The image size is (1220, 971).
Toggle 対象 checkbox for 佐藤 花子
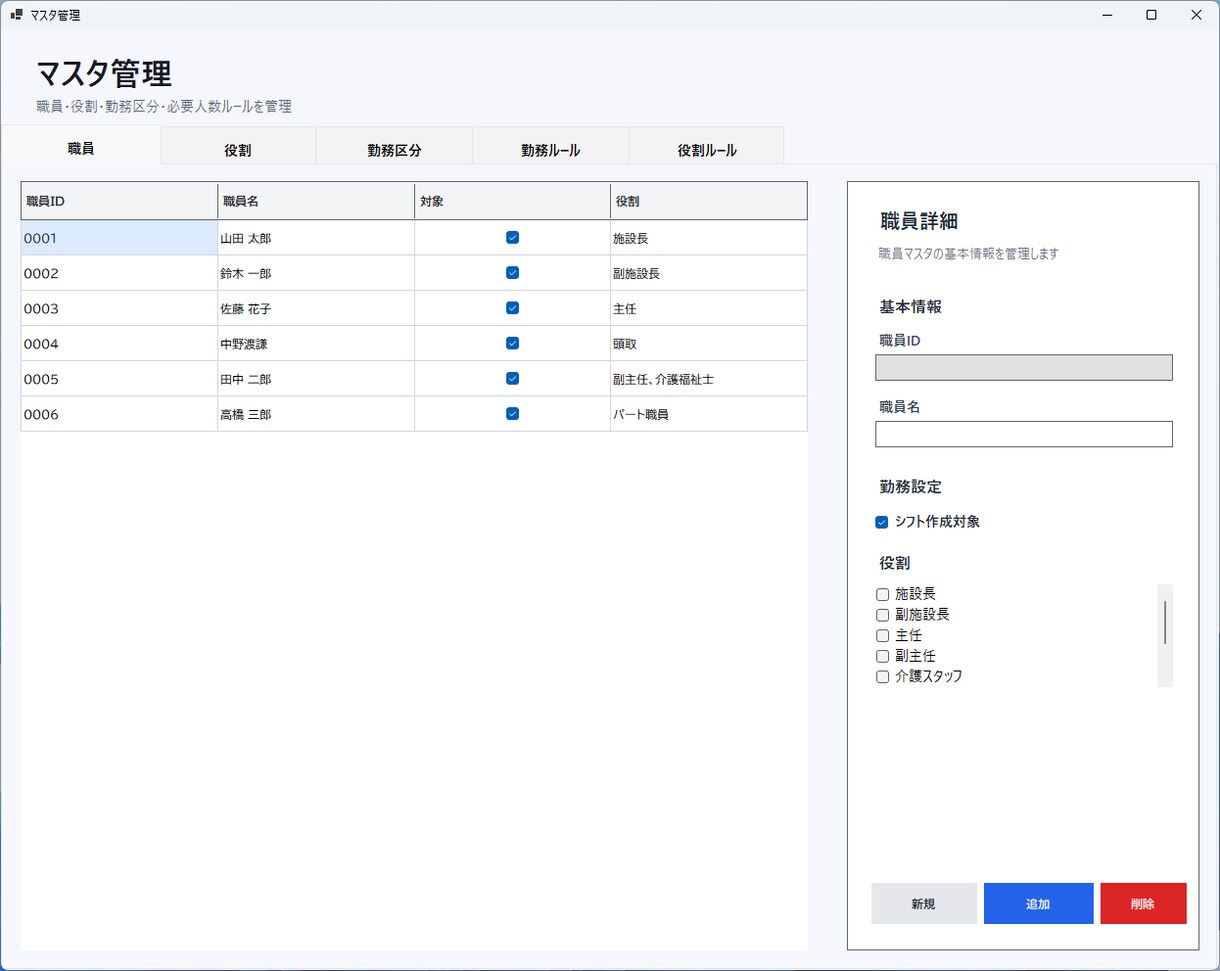512,308
